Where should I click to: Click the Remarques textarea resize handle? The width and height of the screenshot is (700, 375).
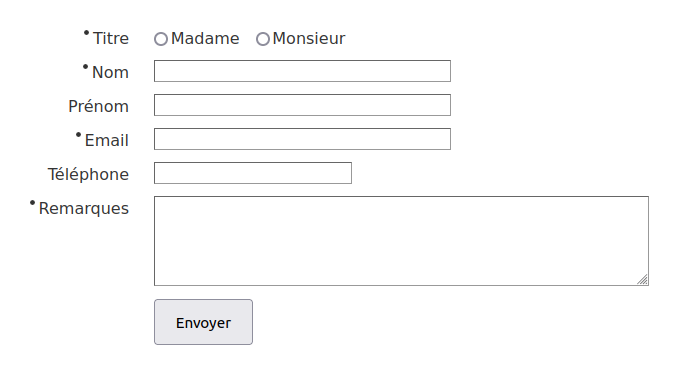642,279
